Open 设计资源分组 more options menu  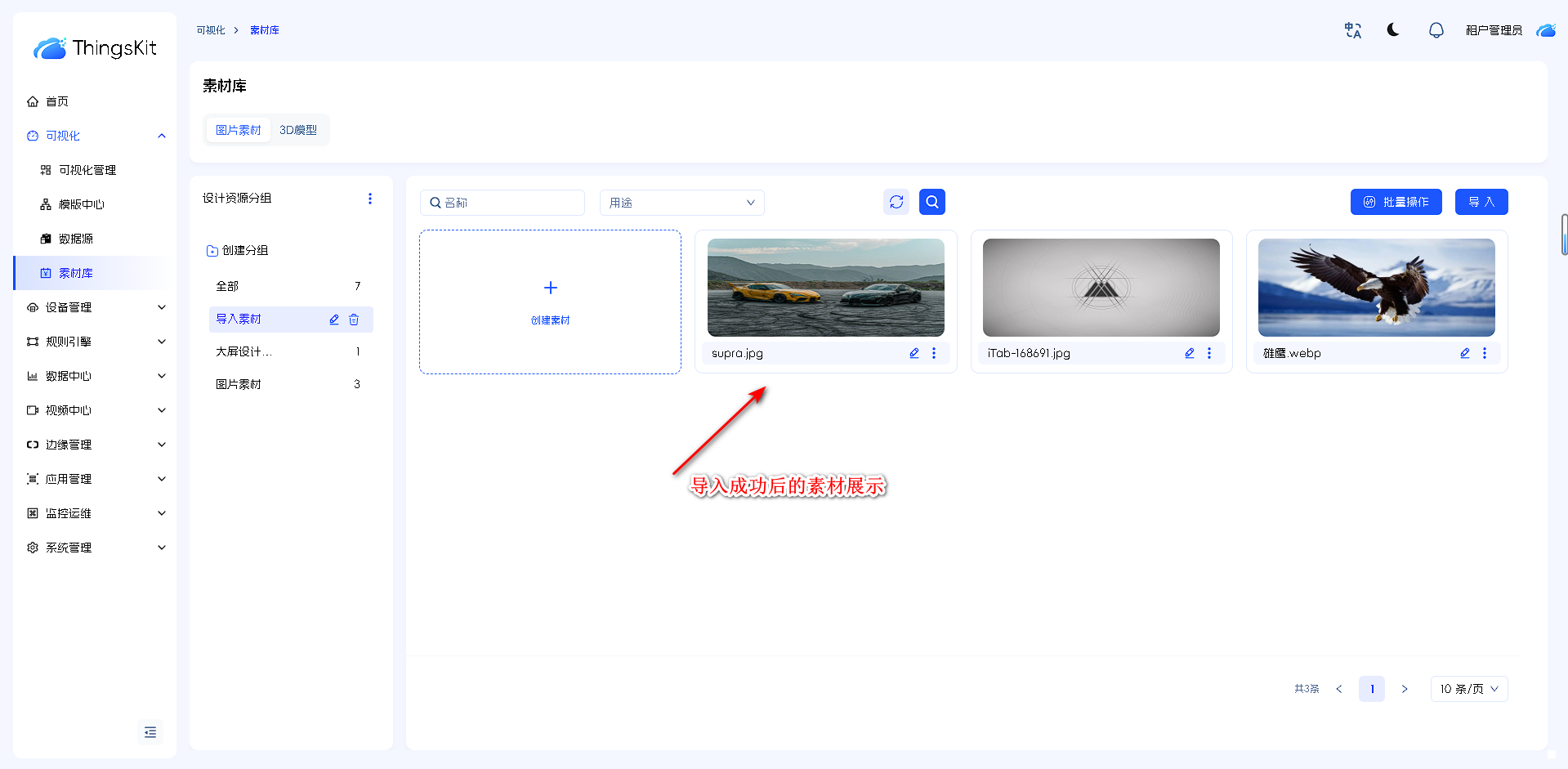click(370, 199)
